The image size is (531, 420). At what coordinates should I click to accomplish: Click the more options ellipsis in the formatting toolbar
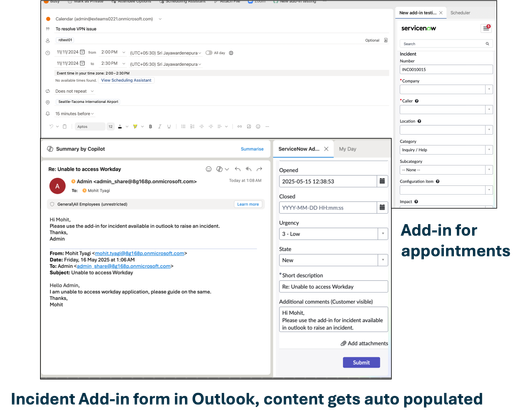[267, 127]
